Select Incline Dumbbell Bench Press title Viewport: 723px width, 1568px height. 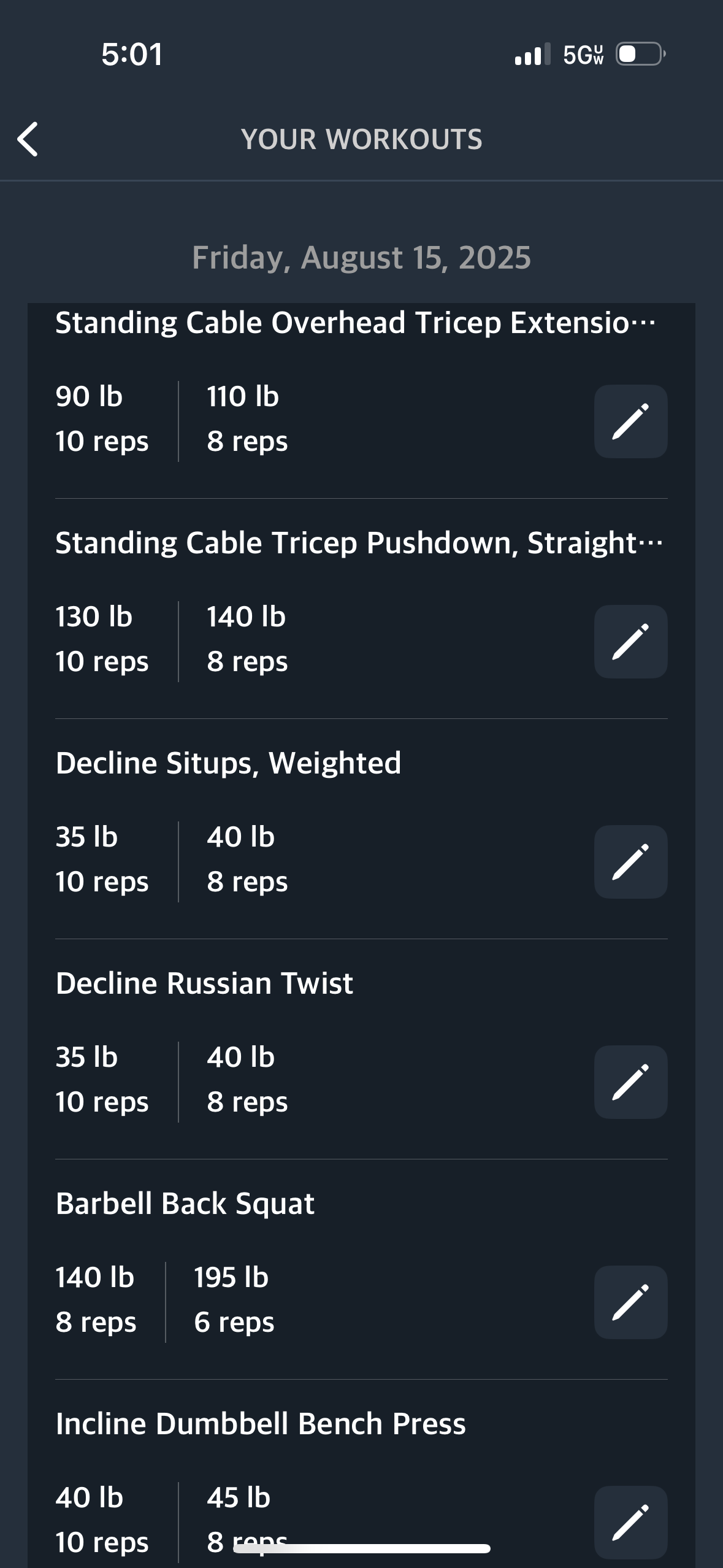(x=261, y=1424)
